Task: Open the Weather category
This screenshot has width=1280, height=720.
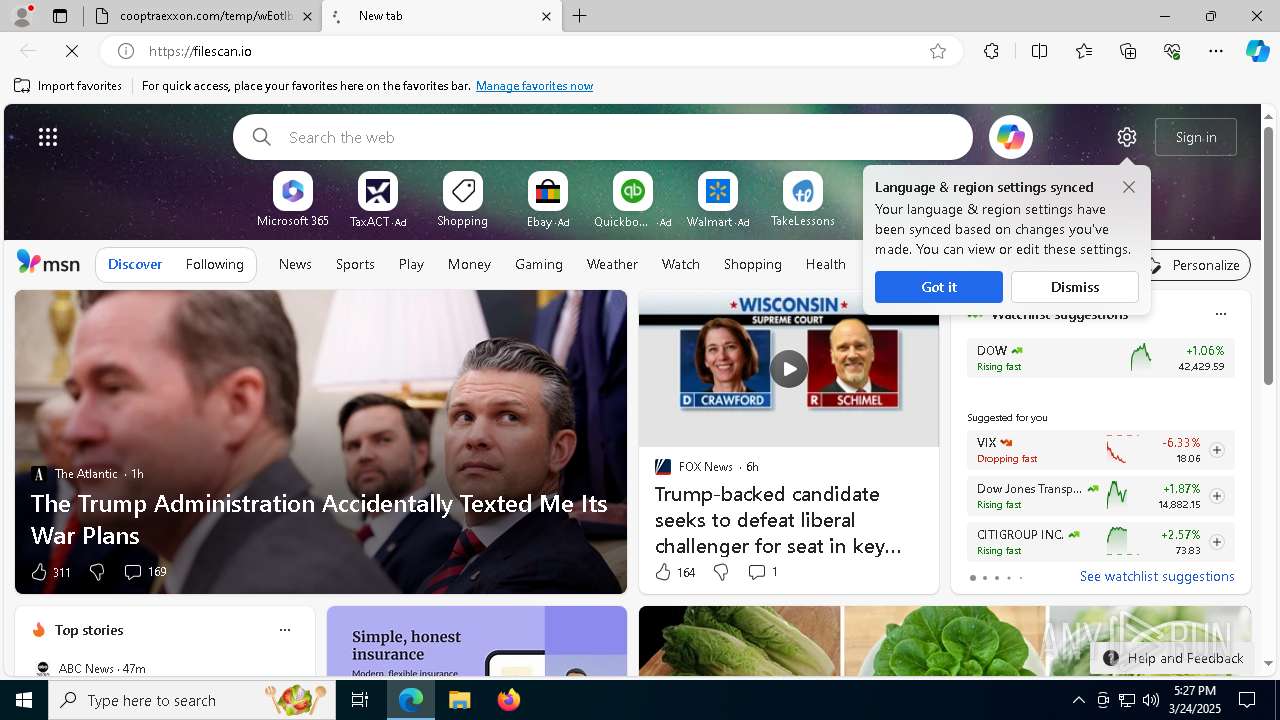Action: click(x=612, y=264)
